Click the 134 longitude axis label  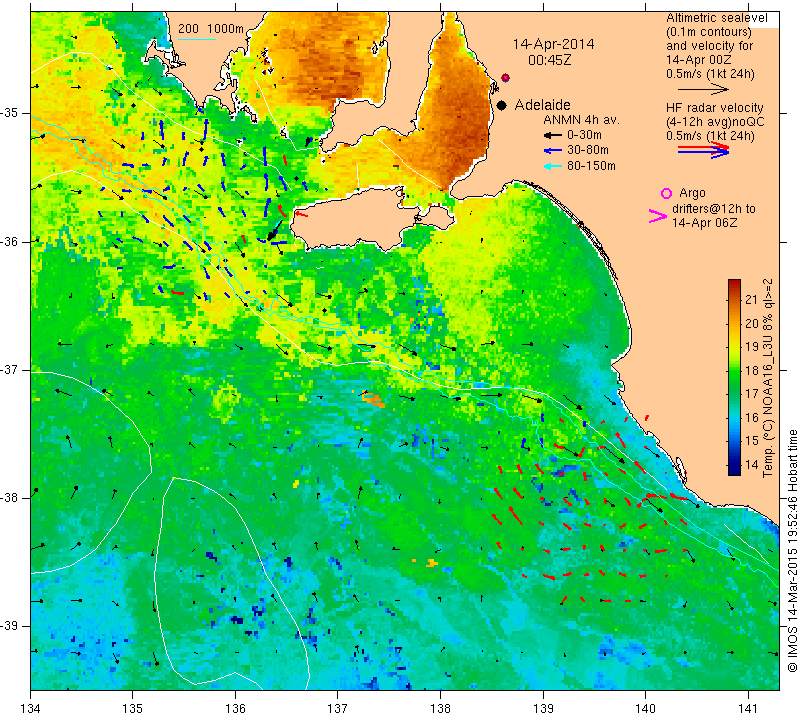point(31,709)
